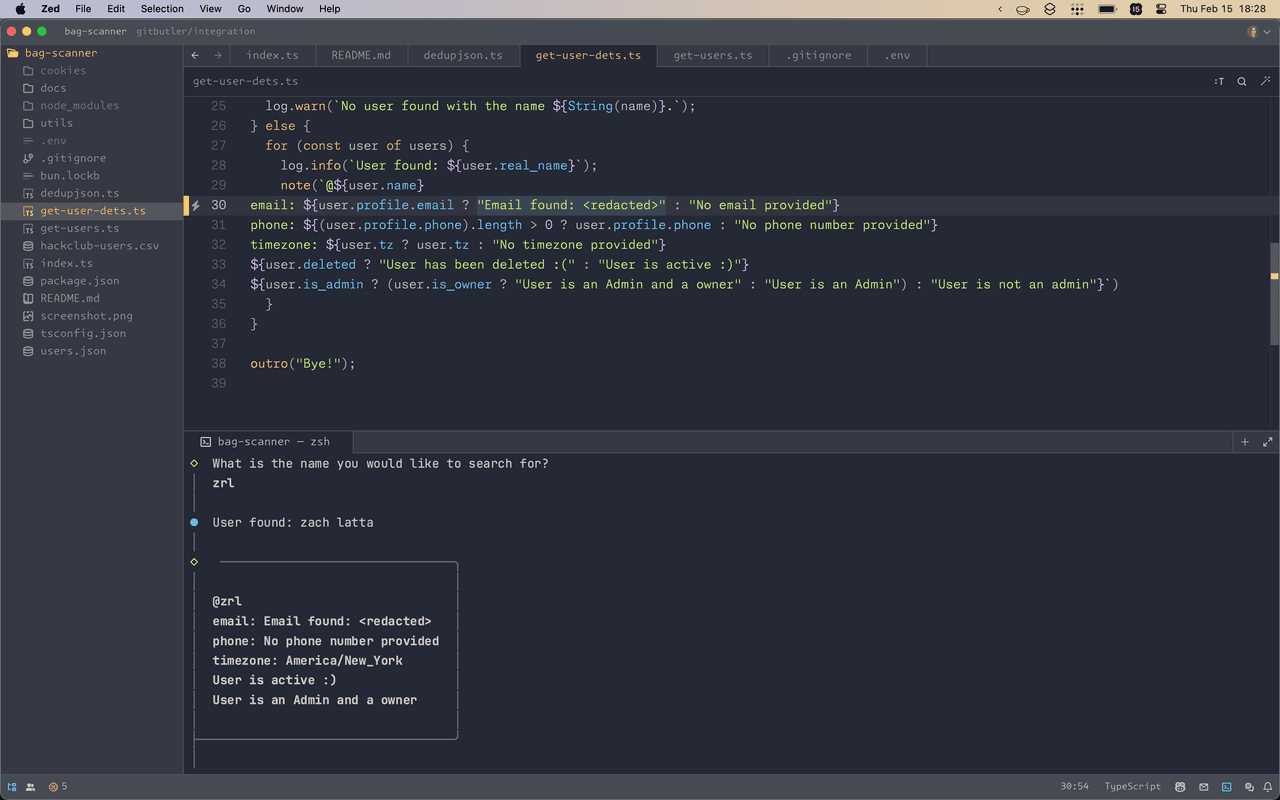The image size is (1280, 800).
Task: Click the gitbutler/integration branch name
Action: 196,31
